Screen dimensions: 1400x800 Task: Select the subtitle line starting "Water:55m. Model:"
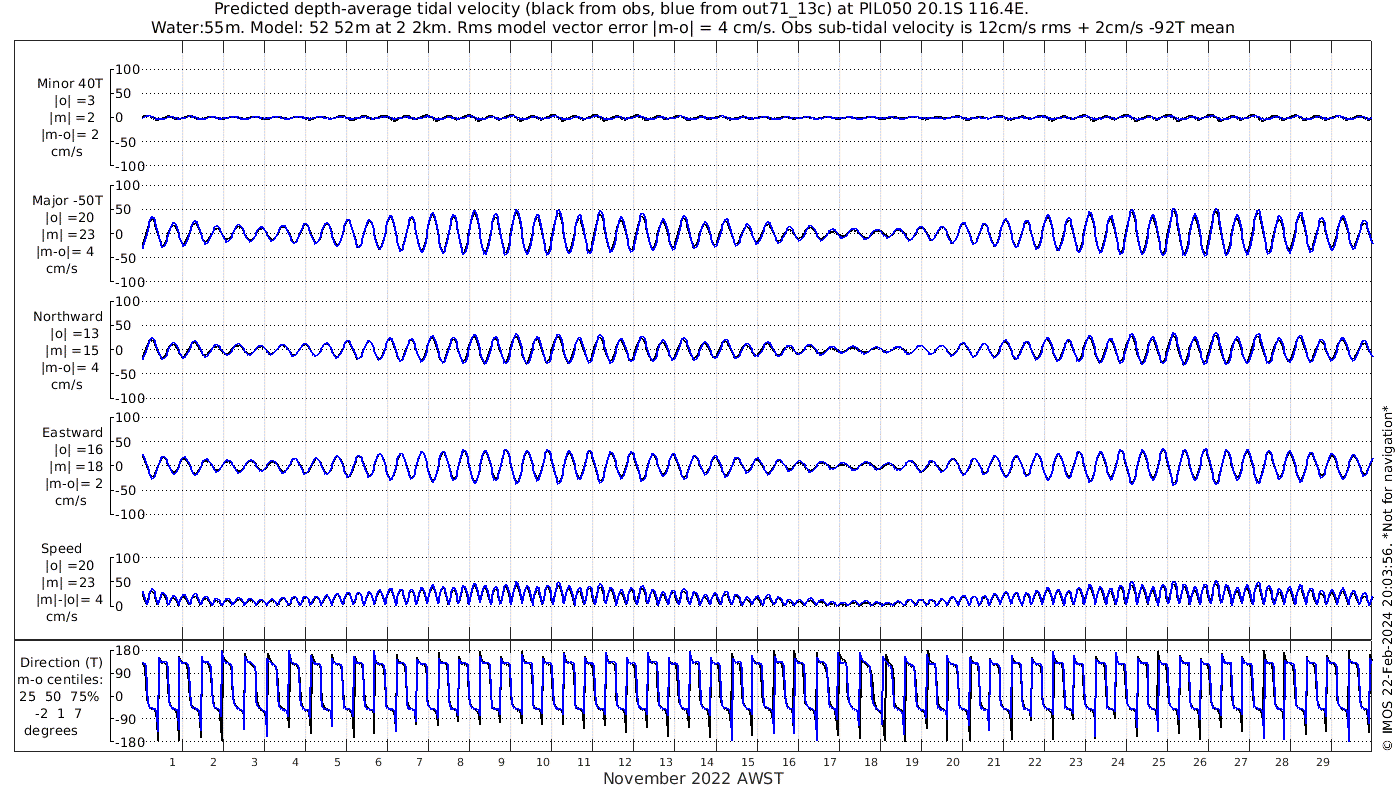(x=693, y=27)
